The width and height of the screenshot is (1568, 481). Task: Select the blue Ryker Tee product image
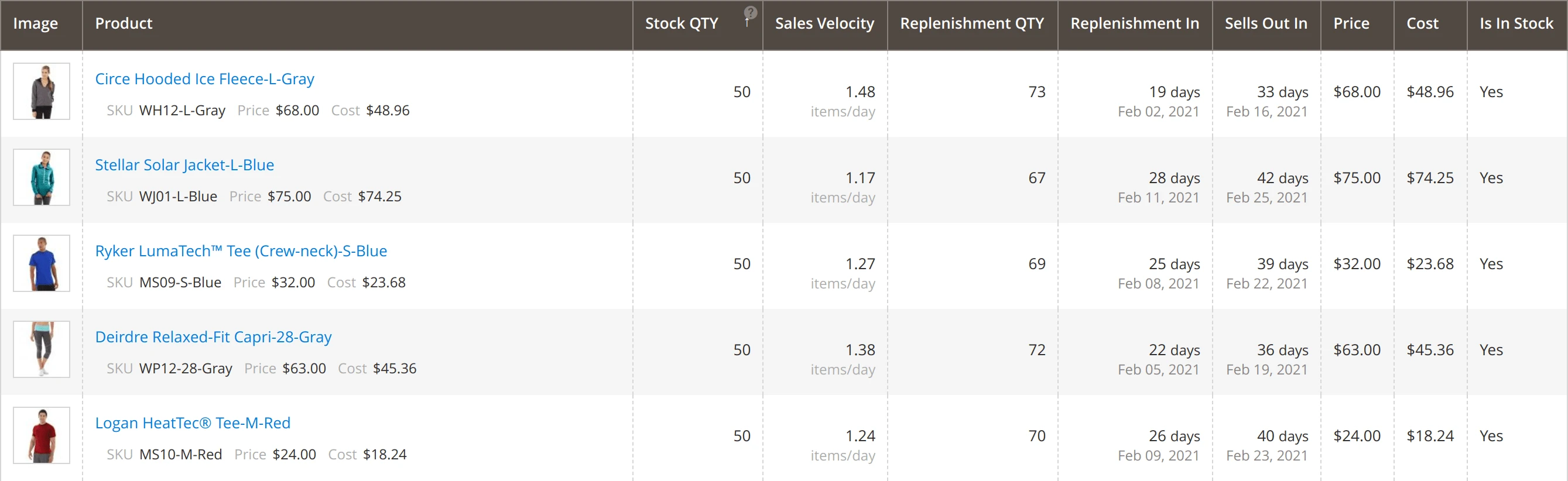click(x=42, y=263)
